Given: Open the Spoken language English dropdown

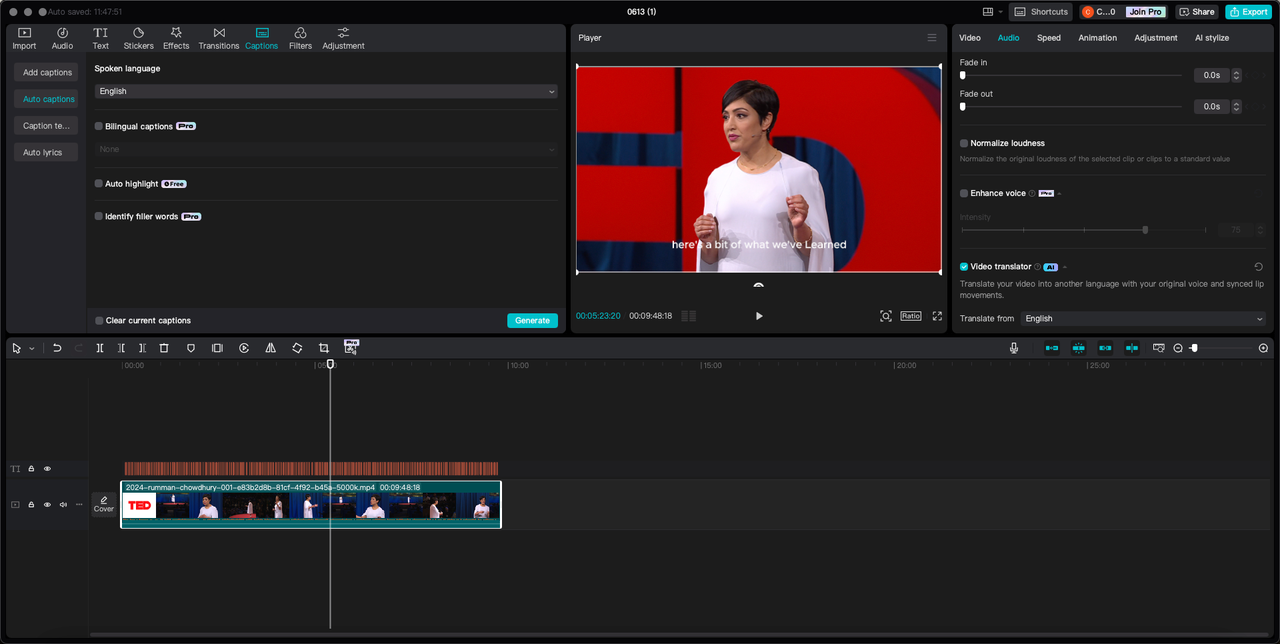Looking at the screenshot, I should (x=326, y=91).
